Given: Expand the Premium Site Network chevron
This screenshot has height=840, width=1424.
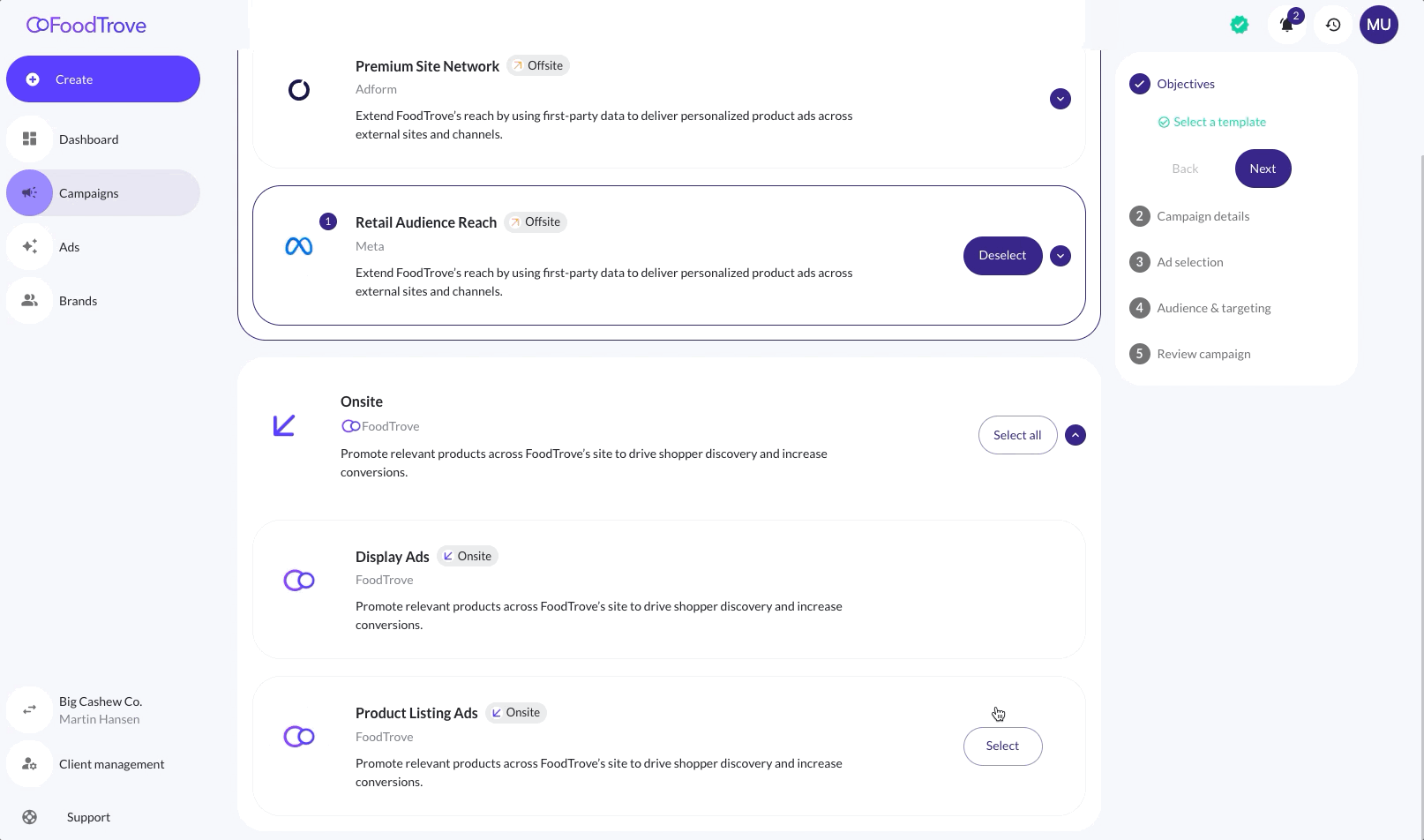Looking at the screenshot, I should tap(1061, 99).
